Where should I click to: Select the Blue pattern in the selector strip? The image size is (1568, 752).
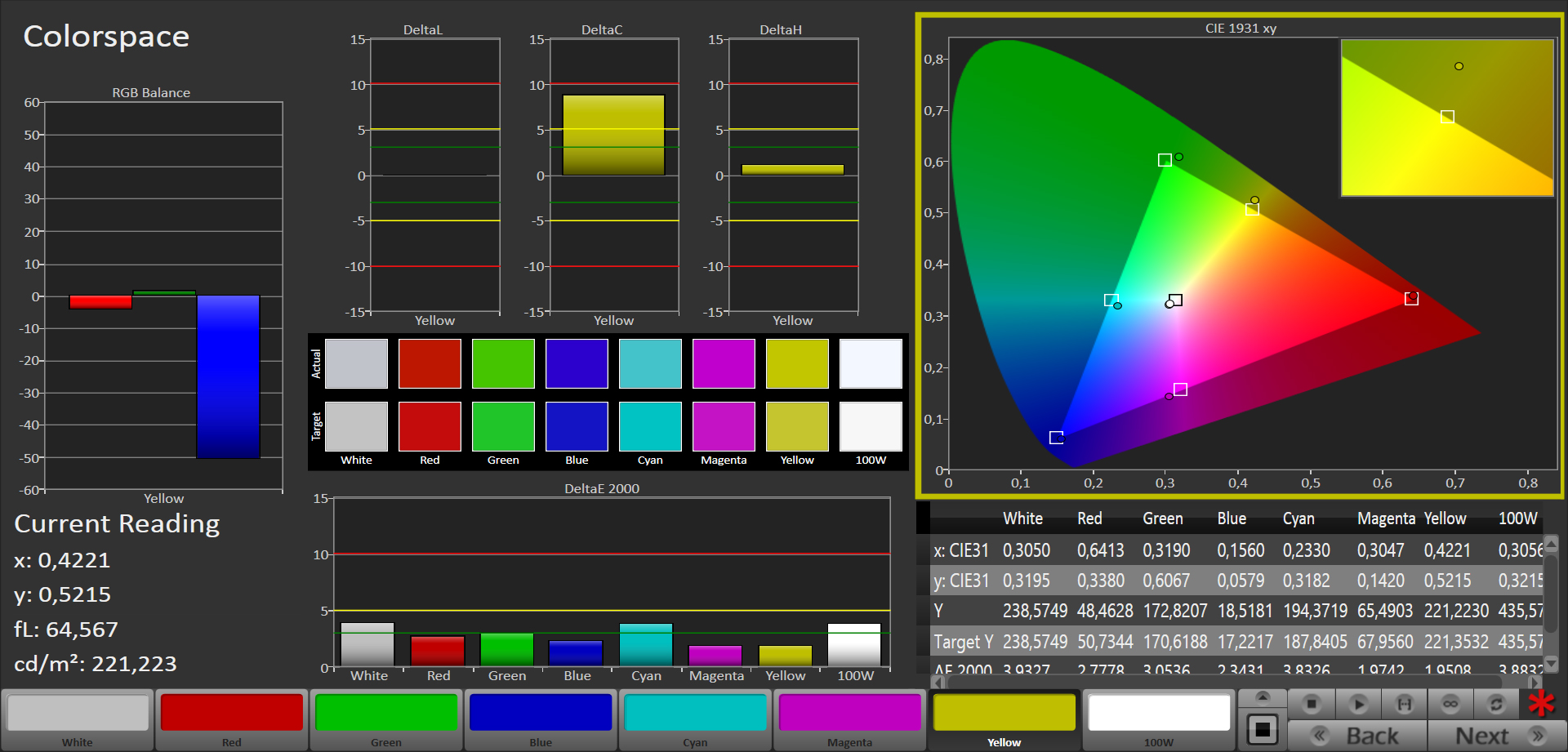[541, 719]
